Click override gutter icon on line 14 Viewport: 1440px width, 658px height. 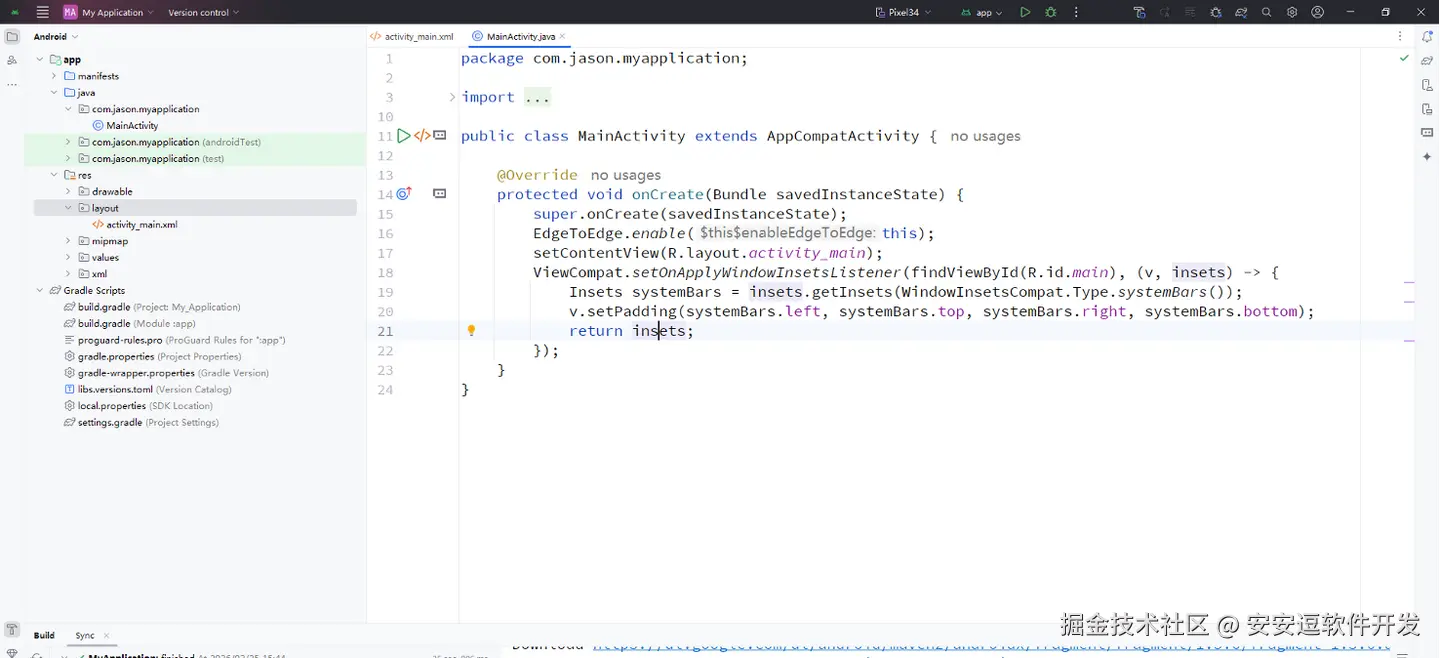click(404, 194)
